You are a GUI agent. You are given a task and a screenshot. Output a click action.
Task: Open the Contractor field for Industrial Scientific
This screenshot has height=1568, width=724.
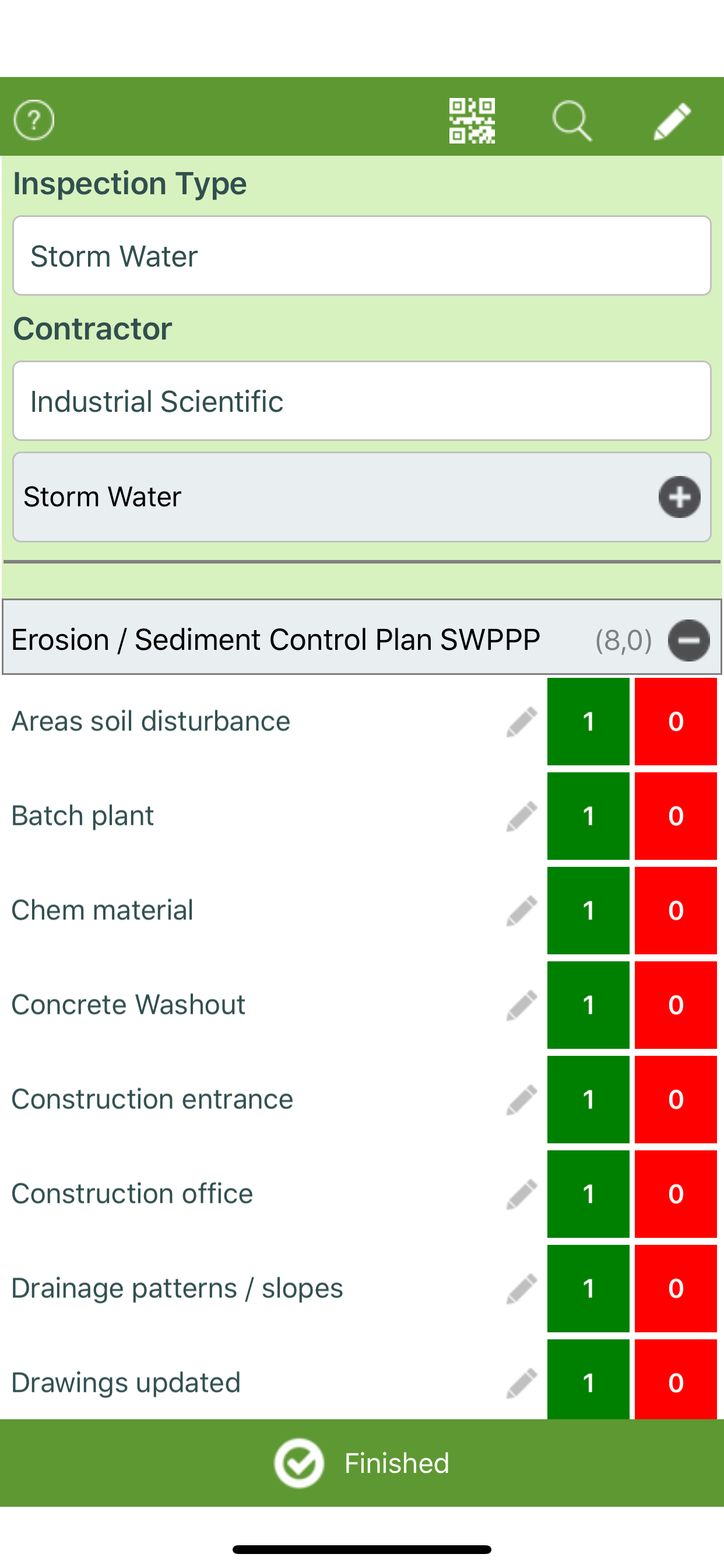[x=362, y=401]
